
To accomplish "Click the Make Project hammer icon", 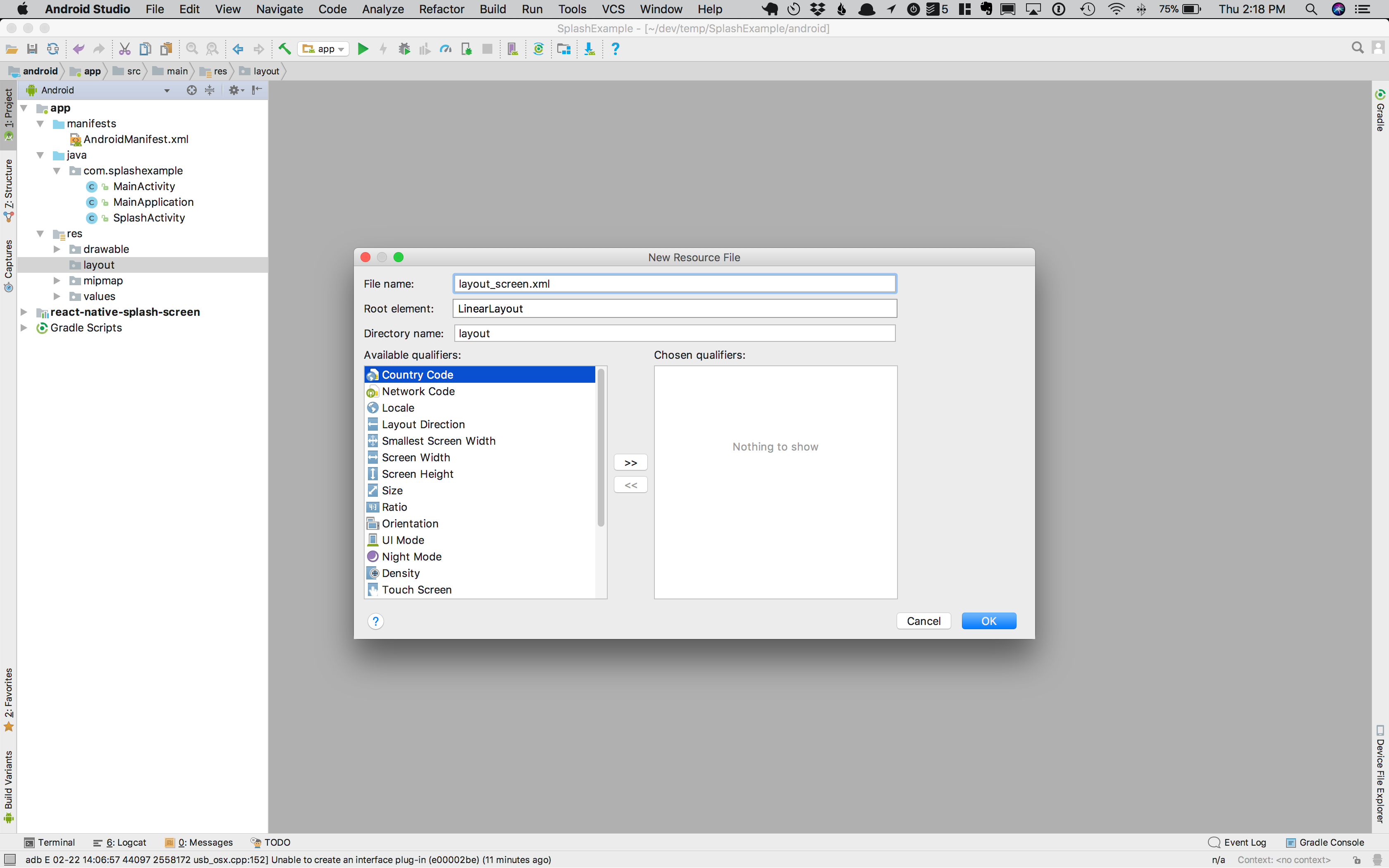I will coord(284,49).
